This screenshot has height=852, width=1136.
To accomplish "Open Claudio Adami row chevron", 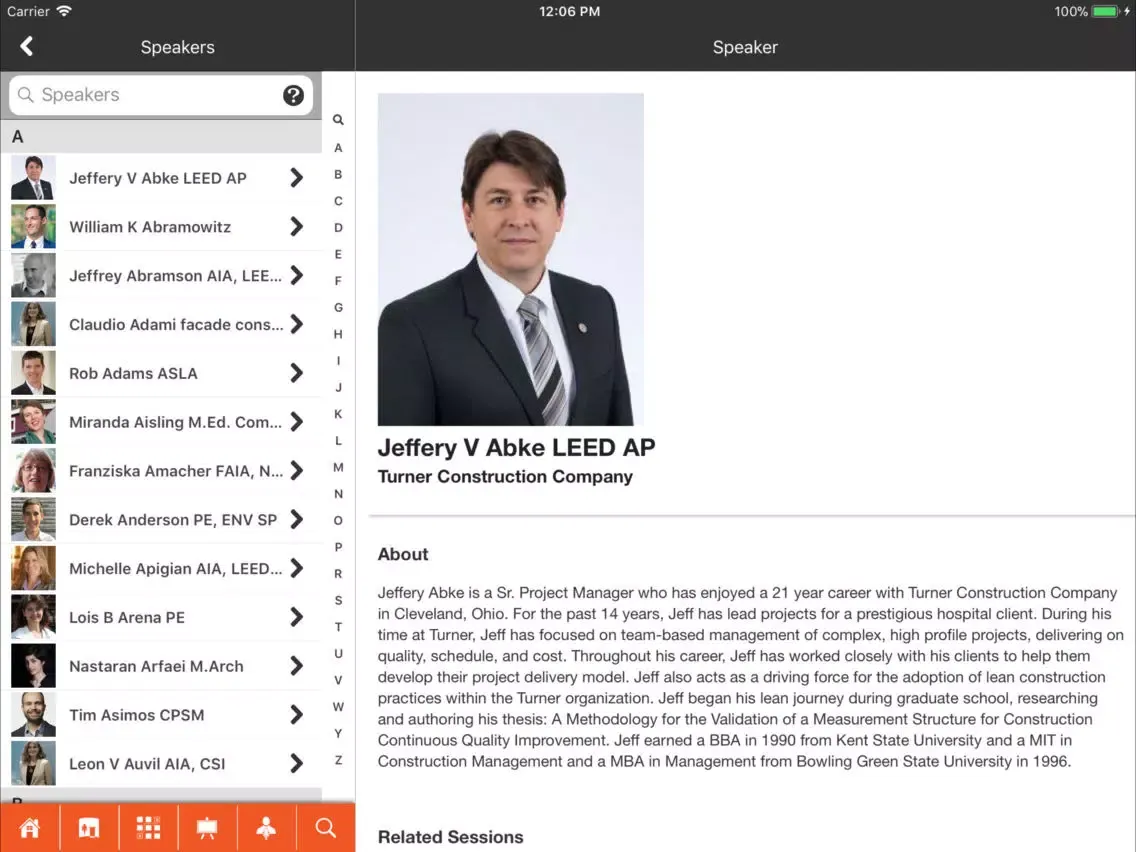I will [296, 324].
